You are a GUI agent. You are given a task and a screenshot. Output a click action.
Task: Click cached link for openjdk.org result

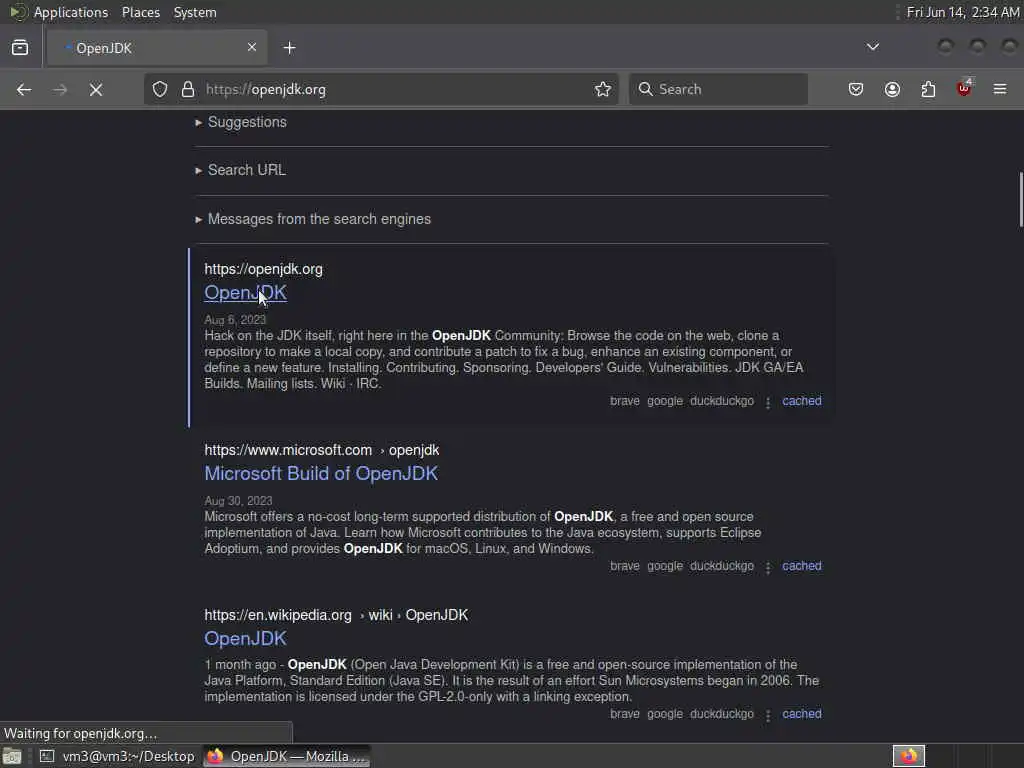click(x=802, y=401)
